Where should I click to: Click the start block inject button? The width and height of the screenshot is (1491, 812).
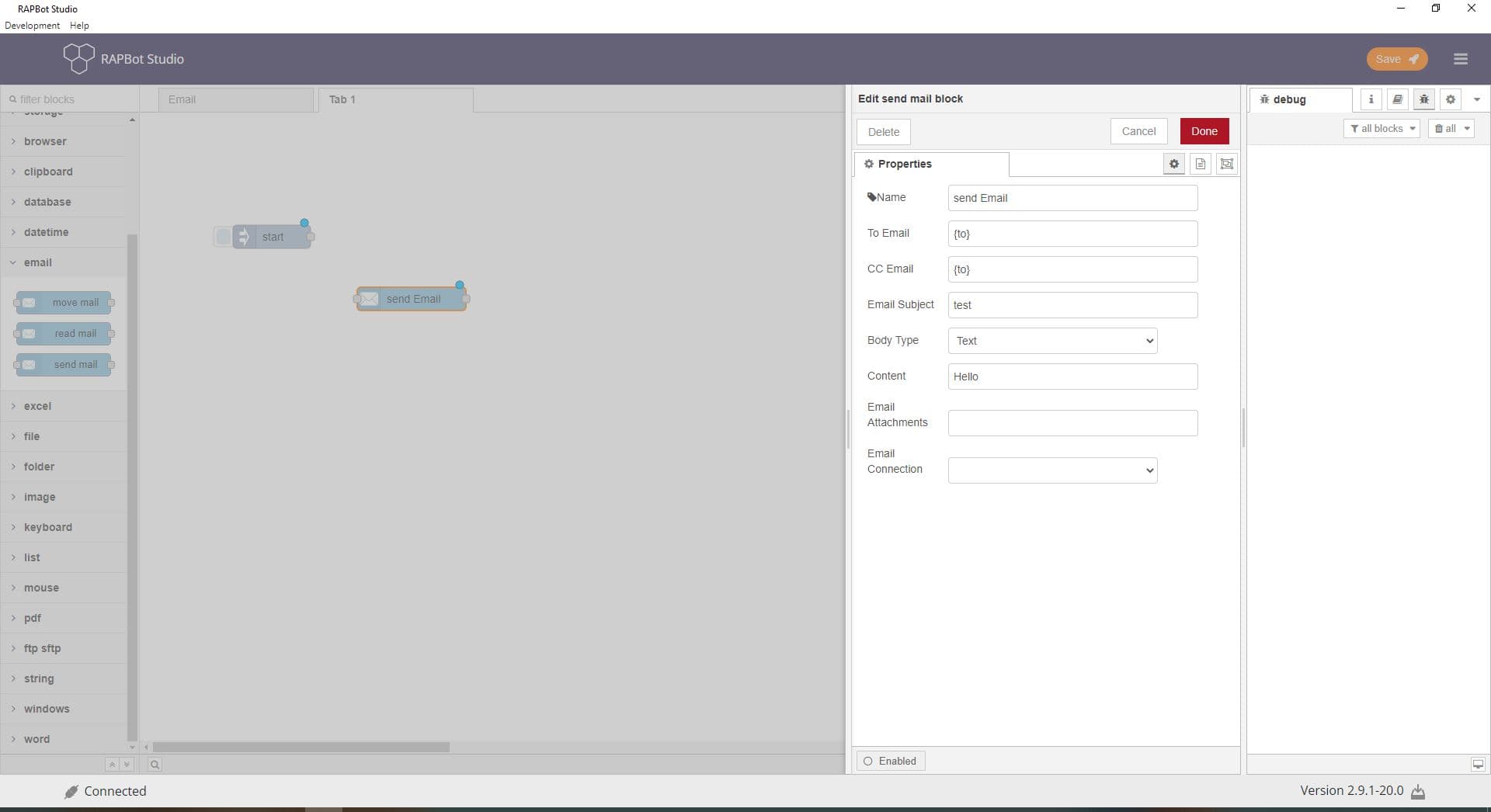(x=223, y=237)
